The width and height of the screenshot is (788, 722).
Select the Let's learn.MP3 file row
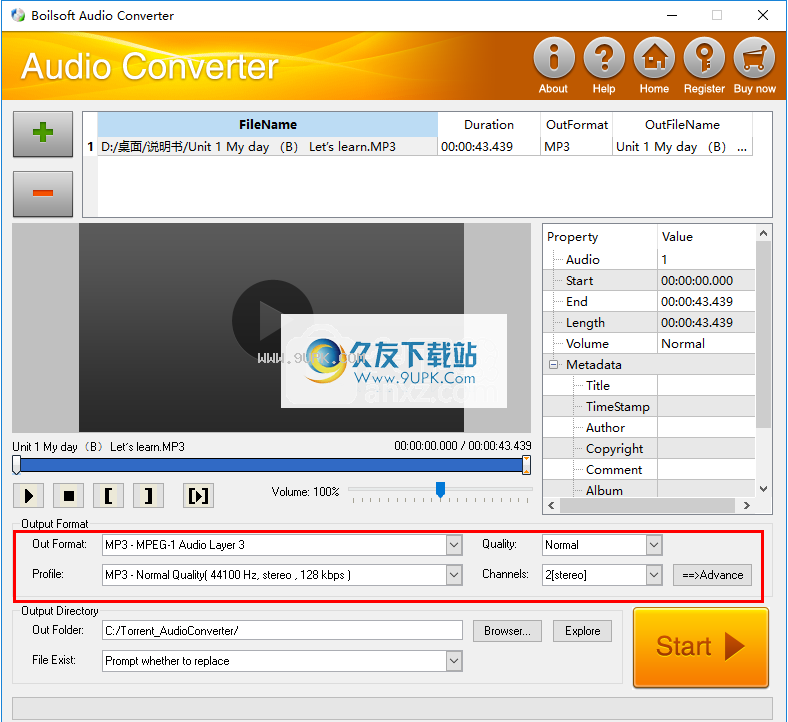418,147
